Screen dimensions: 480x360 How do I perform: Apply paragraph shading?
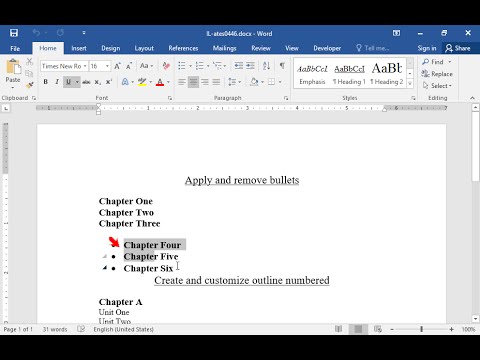tap(254, 82)
